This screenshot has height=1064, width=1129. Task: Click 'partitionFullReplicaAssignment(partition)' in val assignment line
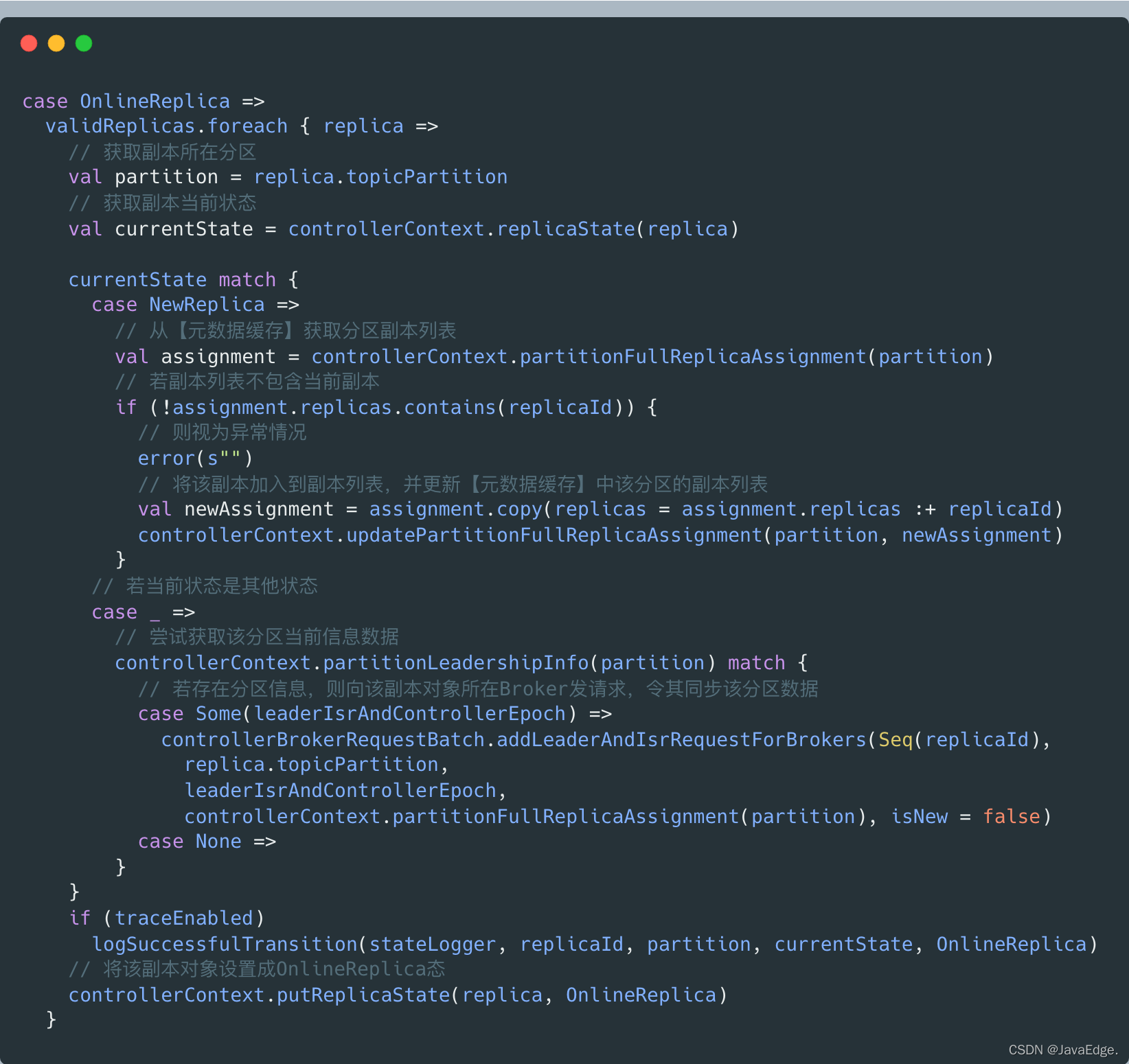[x=757, y=357]
